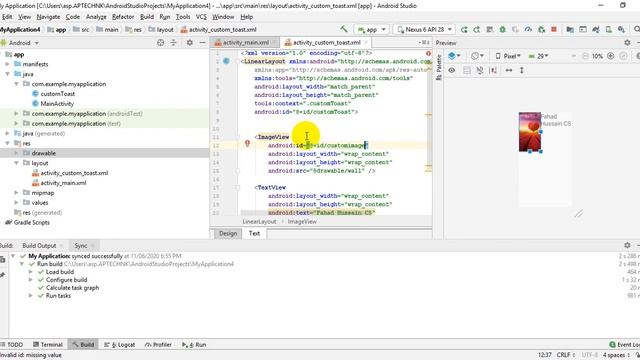Expand the Load build step
Image resolution: width=640 pixels, height=360 pixels.
[31, 272]
